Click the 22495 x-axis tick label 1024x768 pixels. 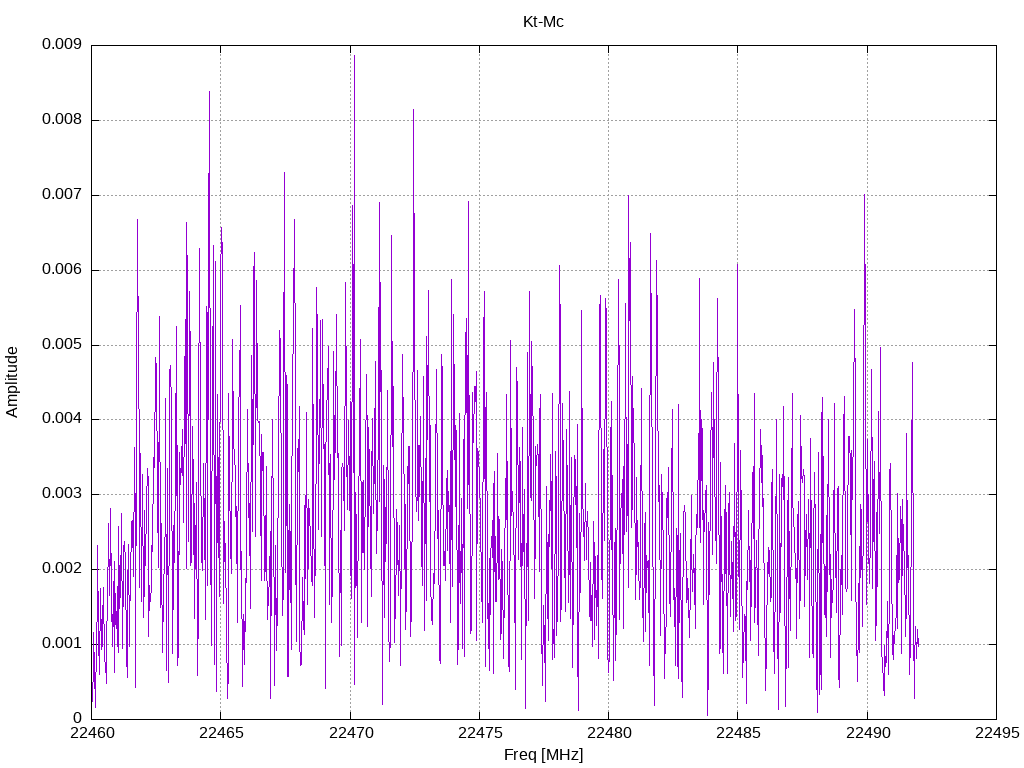pyautogui.click(x=997, y=733)
